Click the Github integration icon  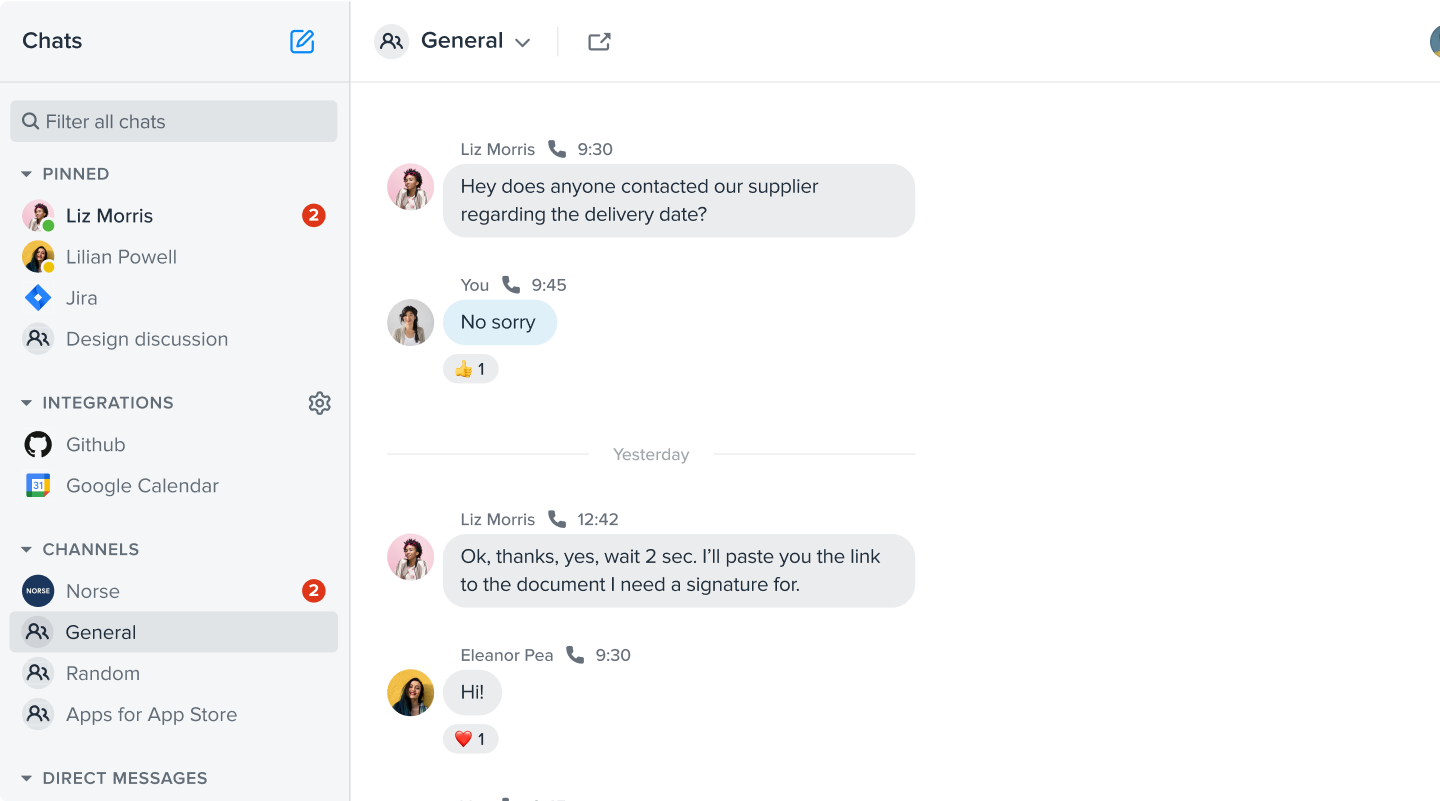click(x=37, y=444)
